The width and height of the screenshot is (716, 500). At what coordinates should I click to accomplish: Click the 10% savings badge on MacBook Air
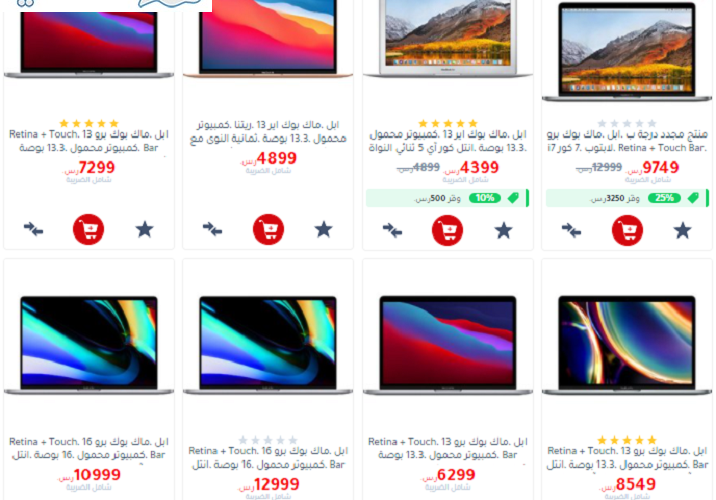click(485, 198)
